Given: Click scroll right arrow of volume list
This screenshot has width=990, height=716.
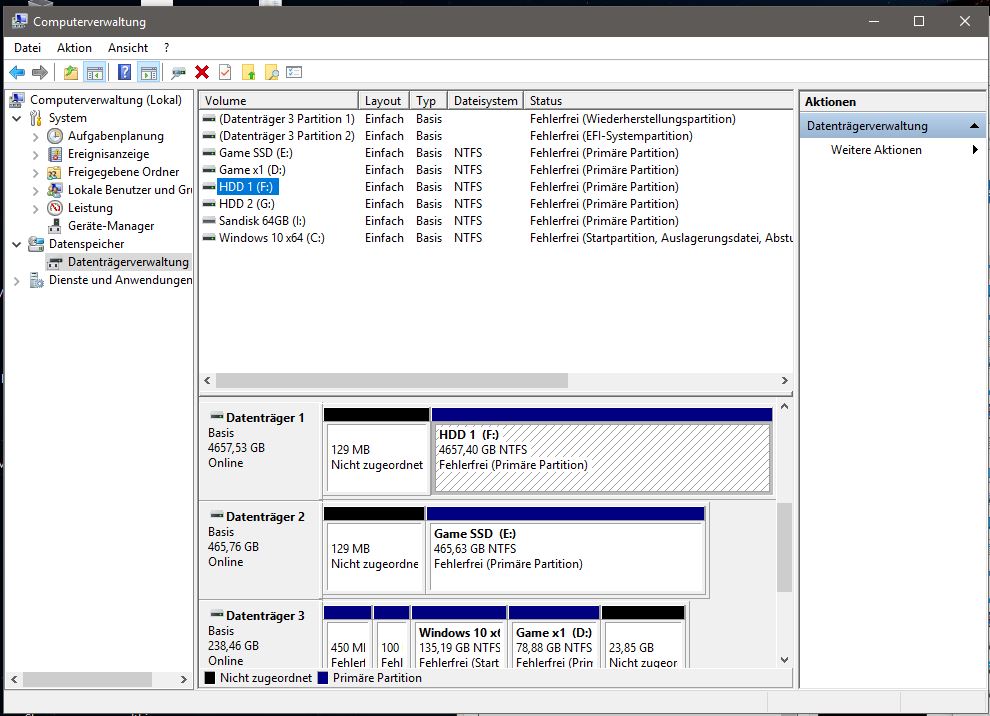Looking at the screenshot, I should tap(784, 381).
